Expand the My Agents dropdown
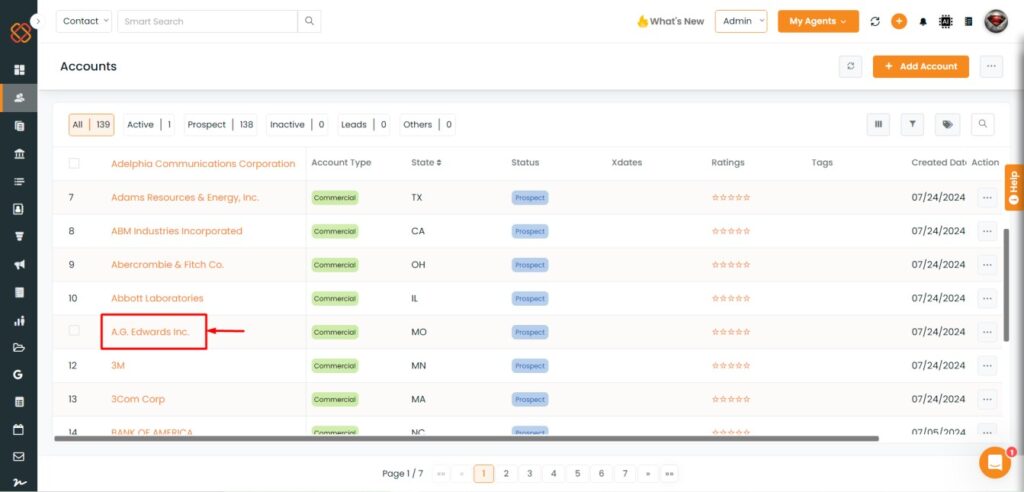This screenshot has height=492, width=1024. point(818,21)
